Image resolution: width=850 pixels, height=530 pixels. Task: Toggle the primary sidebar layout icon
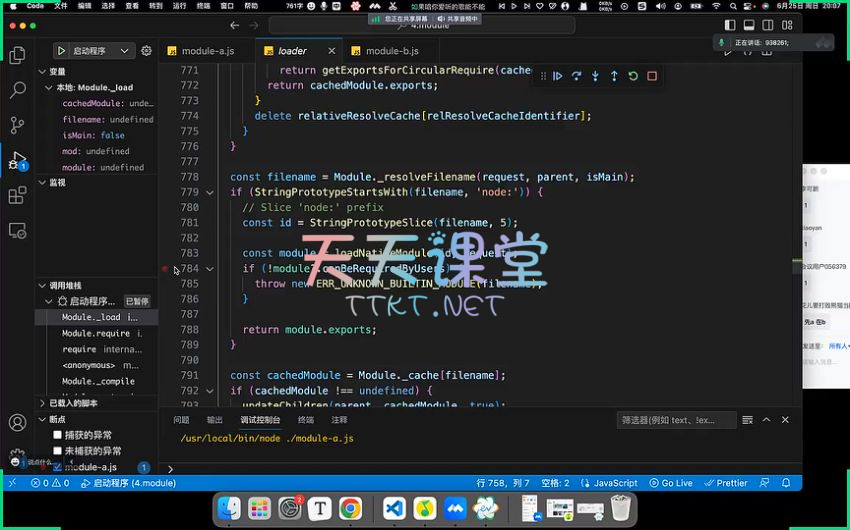pyautogui.click(x=730, y=25)
